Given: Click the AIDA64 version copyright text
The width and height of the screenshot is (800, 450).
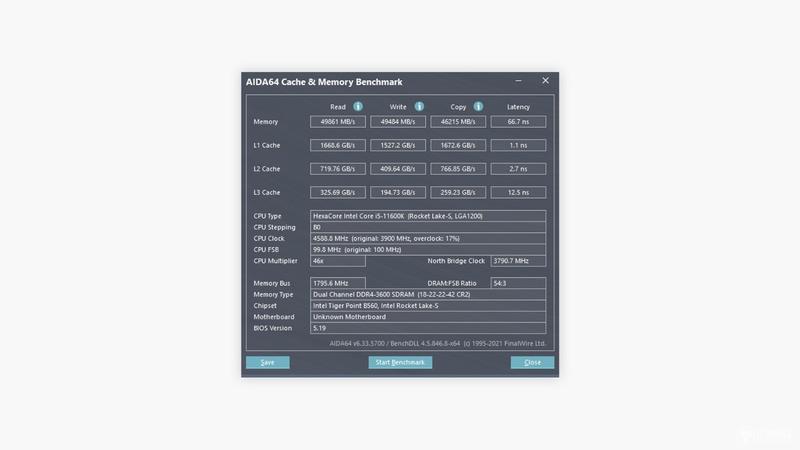Looking at the screenshot, I should coord(437,343).
